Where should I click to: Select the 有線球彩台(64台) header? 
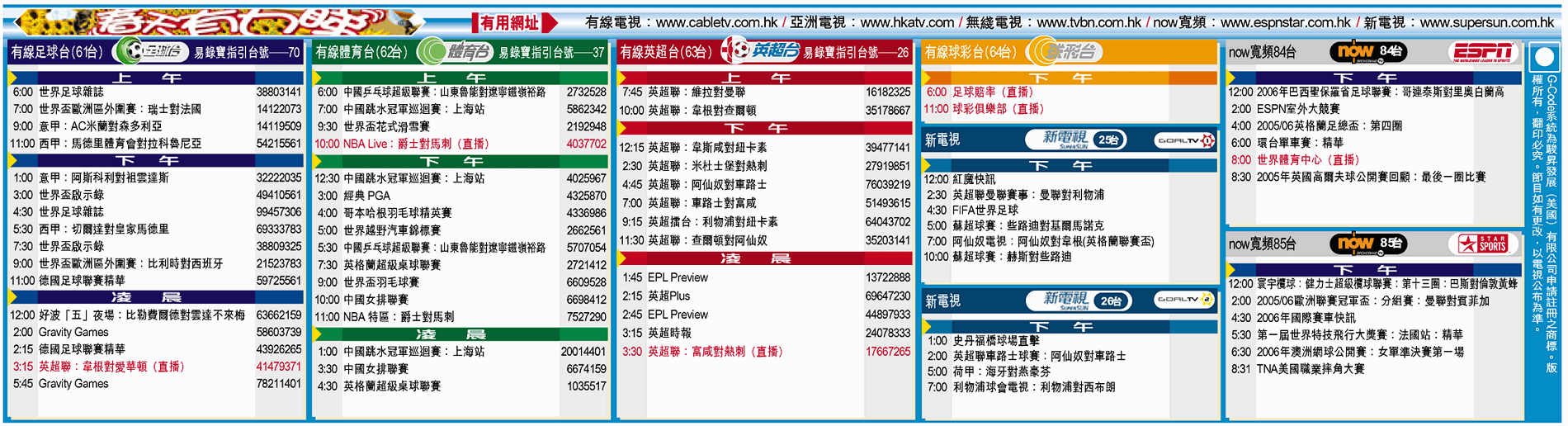971,52
